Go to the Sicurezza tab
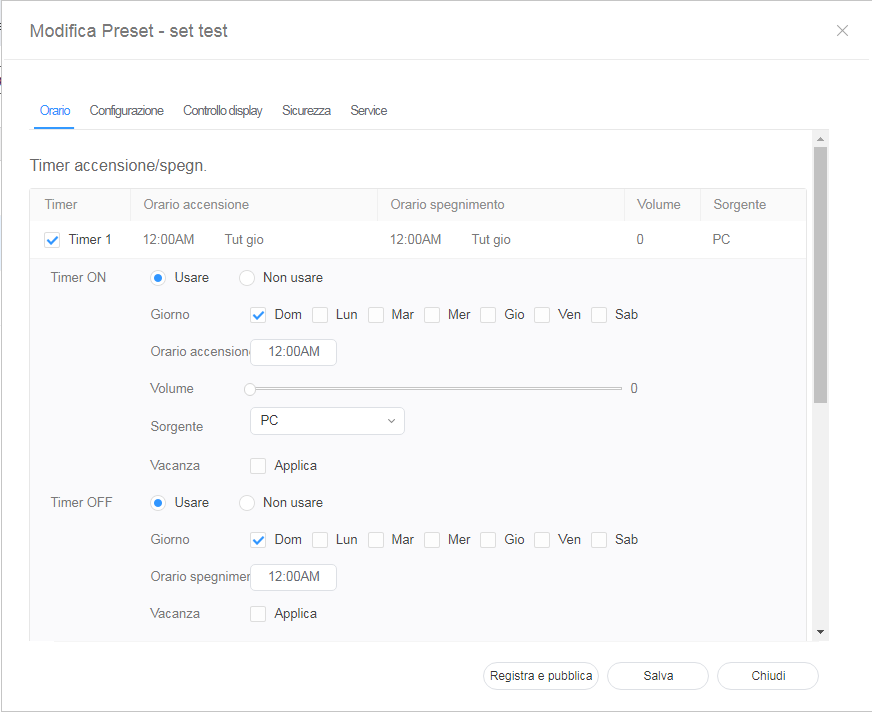 click(x=306, y=111)
